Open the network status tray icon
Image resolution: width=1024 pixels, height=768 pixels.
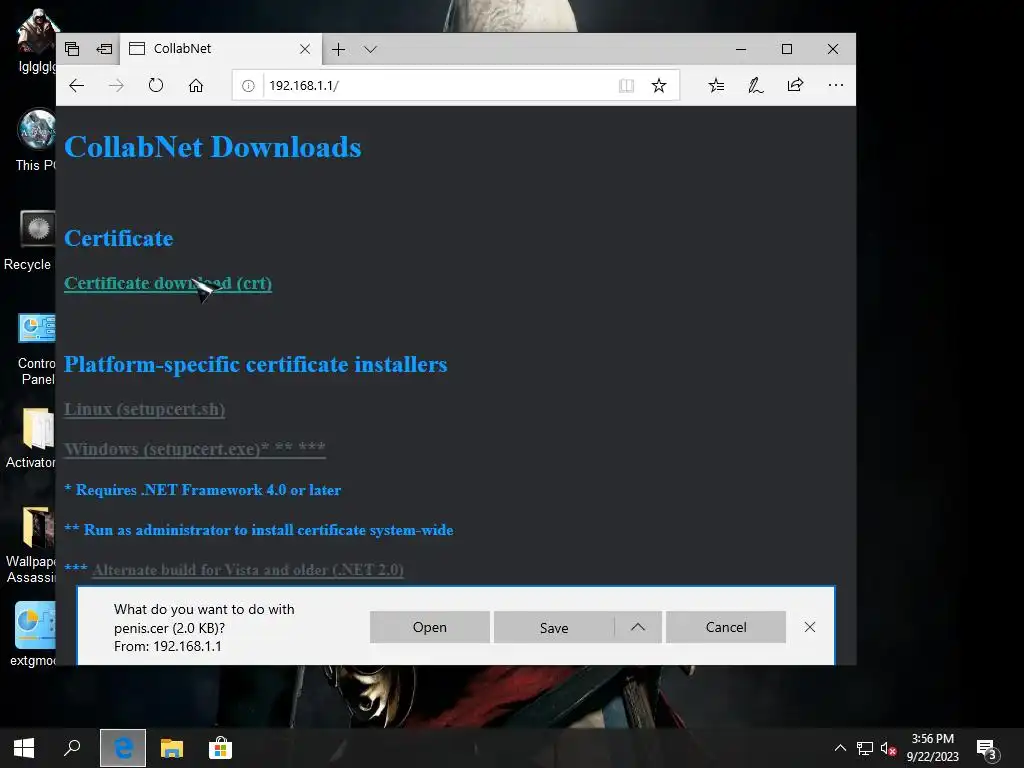[x=865, y=748]
